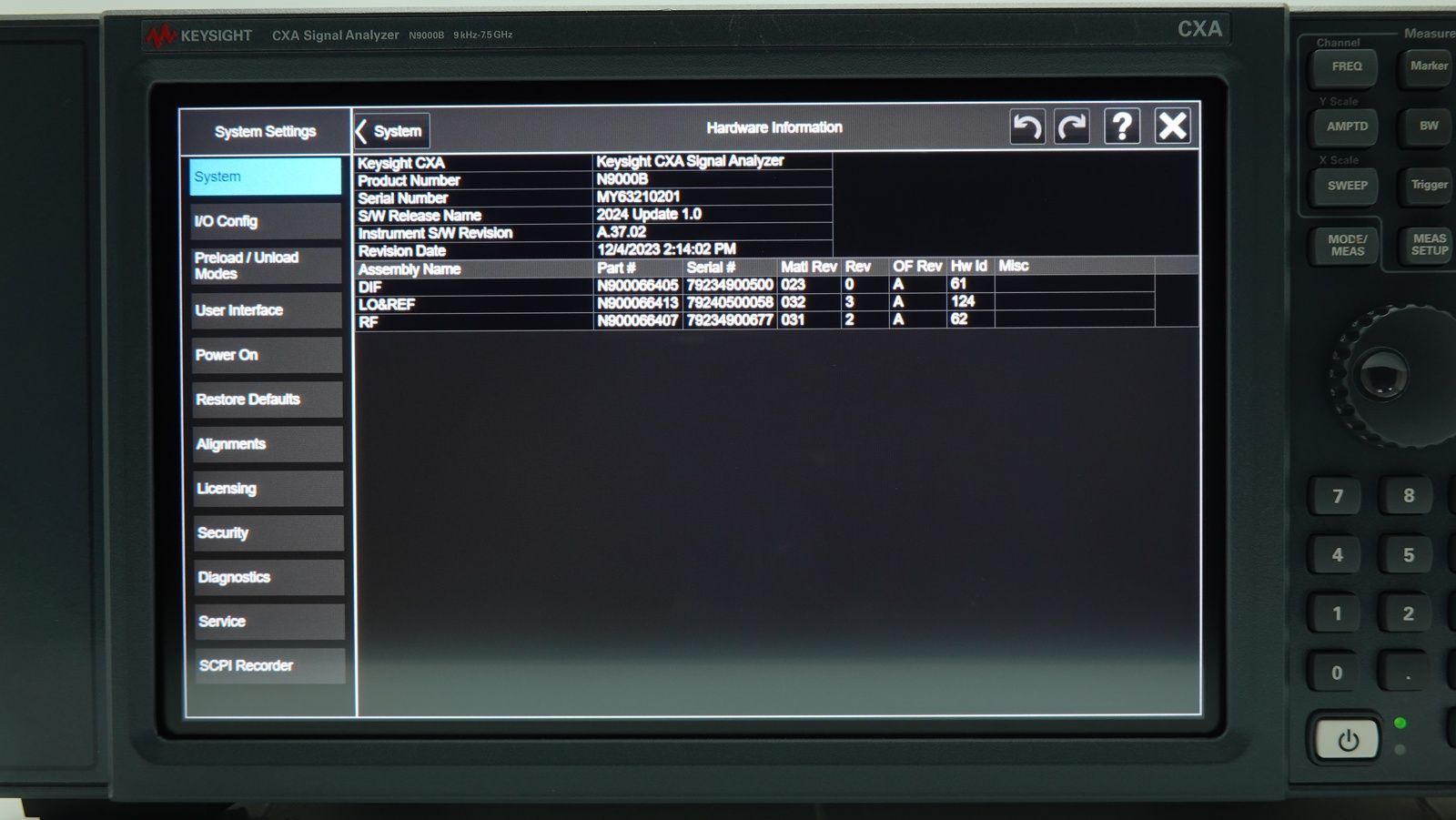This screenshot has height=820, width=1456.
Task: Click the Matl Rev column header
Action: (x=809, y=267)
